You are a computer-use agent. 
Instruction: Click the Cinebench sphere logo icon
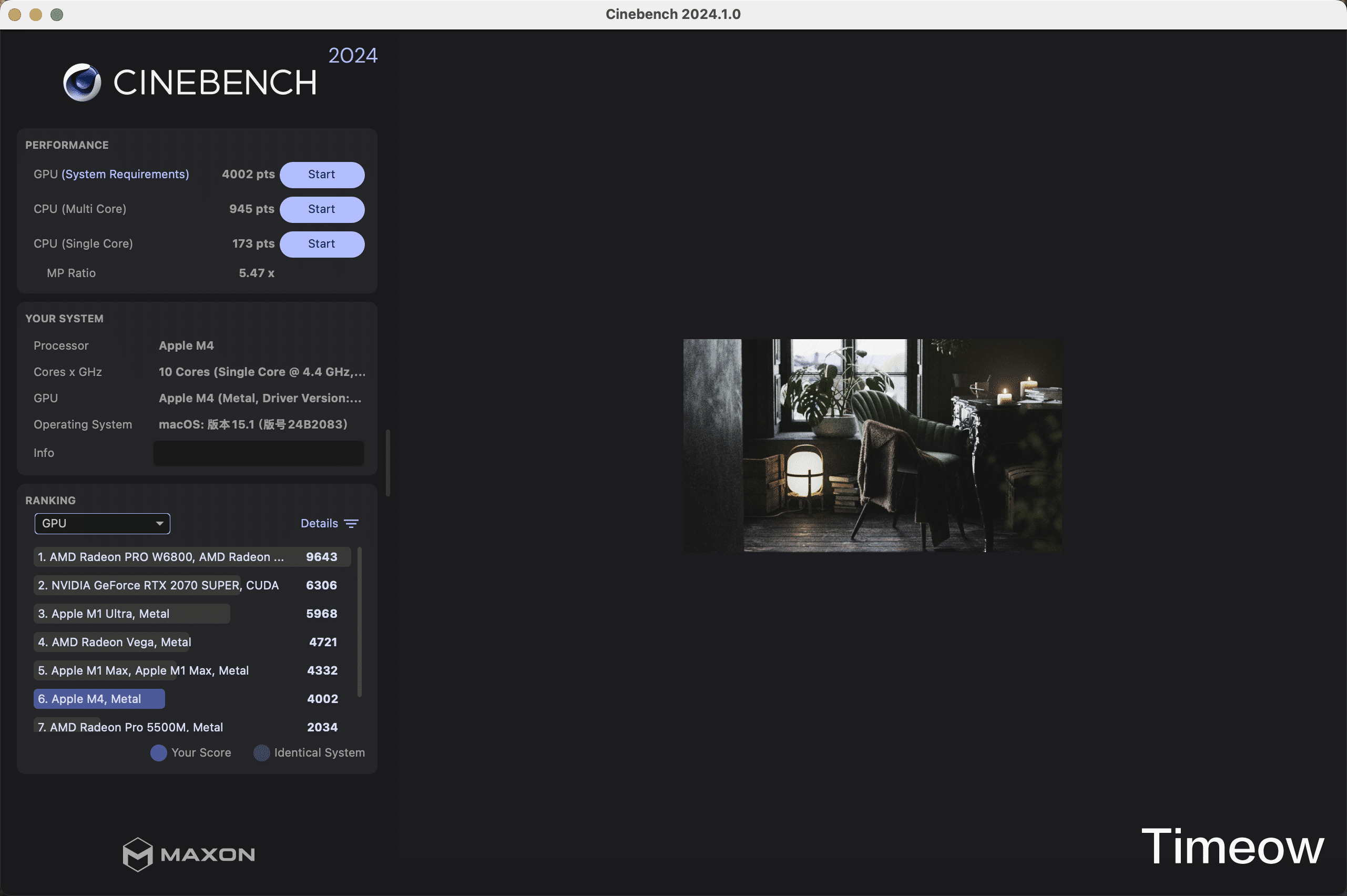[81, 82]
